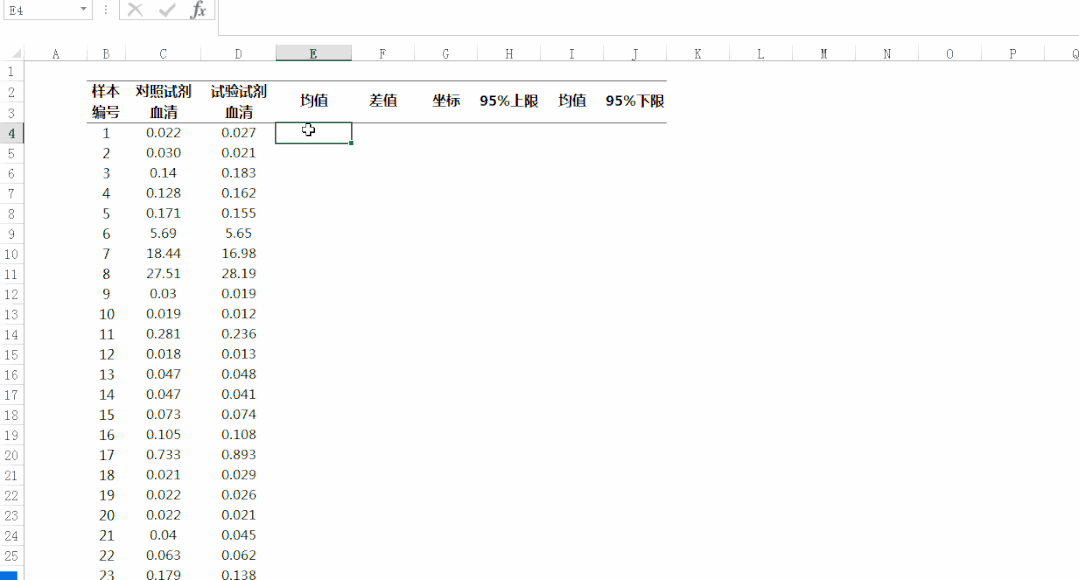1079x580 pixels.
Task: Select column E header
Action: [313, 54]
